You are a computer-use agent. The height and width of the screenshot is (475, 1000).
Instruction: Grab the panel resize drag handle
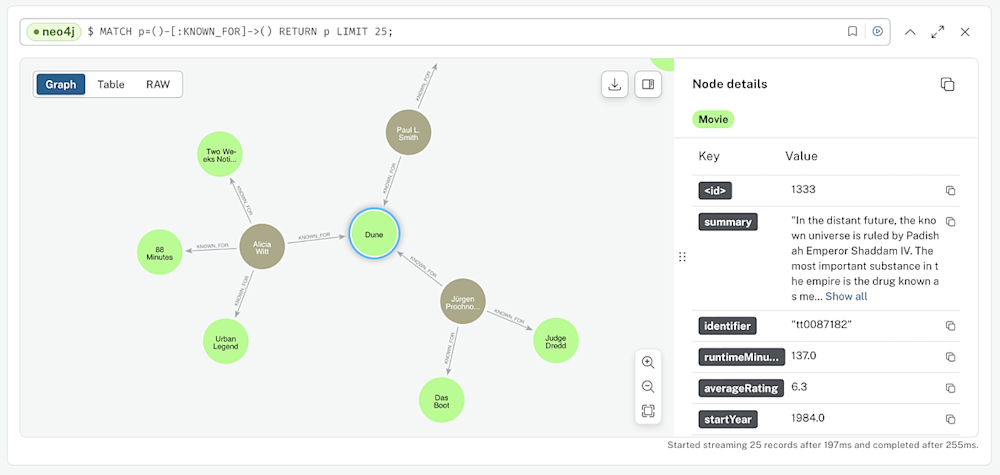coord(682,257)
